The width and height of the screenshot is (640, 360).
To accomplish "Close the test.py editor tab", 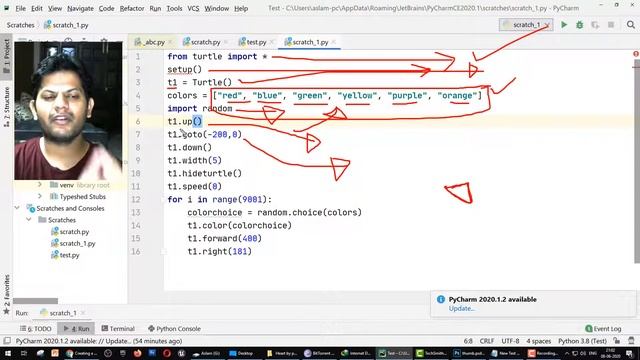I will click(x=272, y=42).
